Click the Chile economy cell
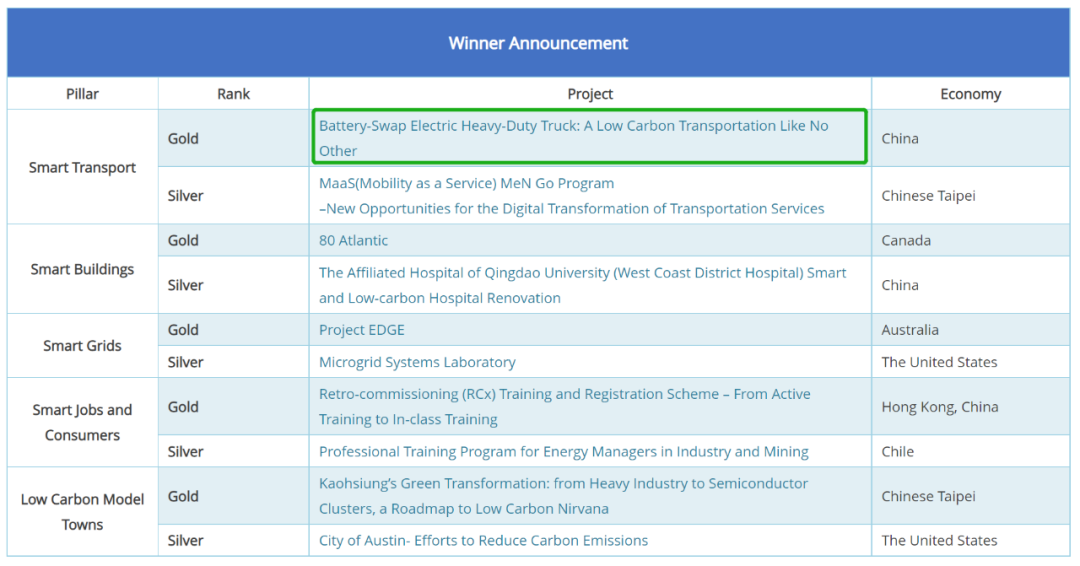 pos(897,452)
